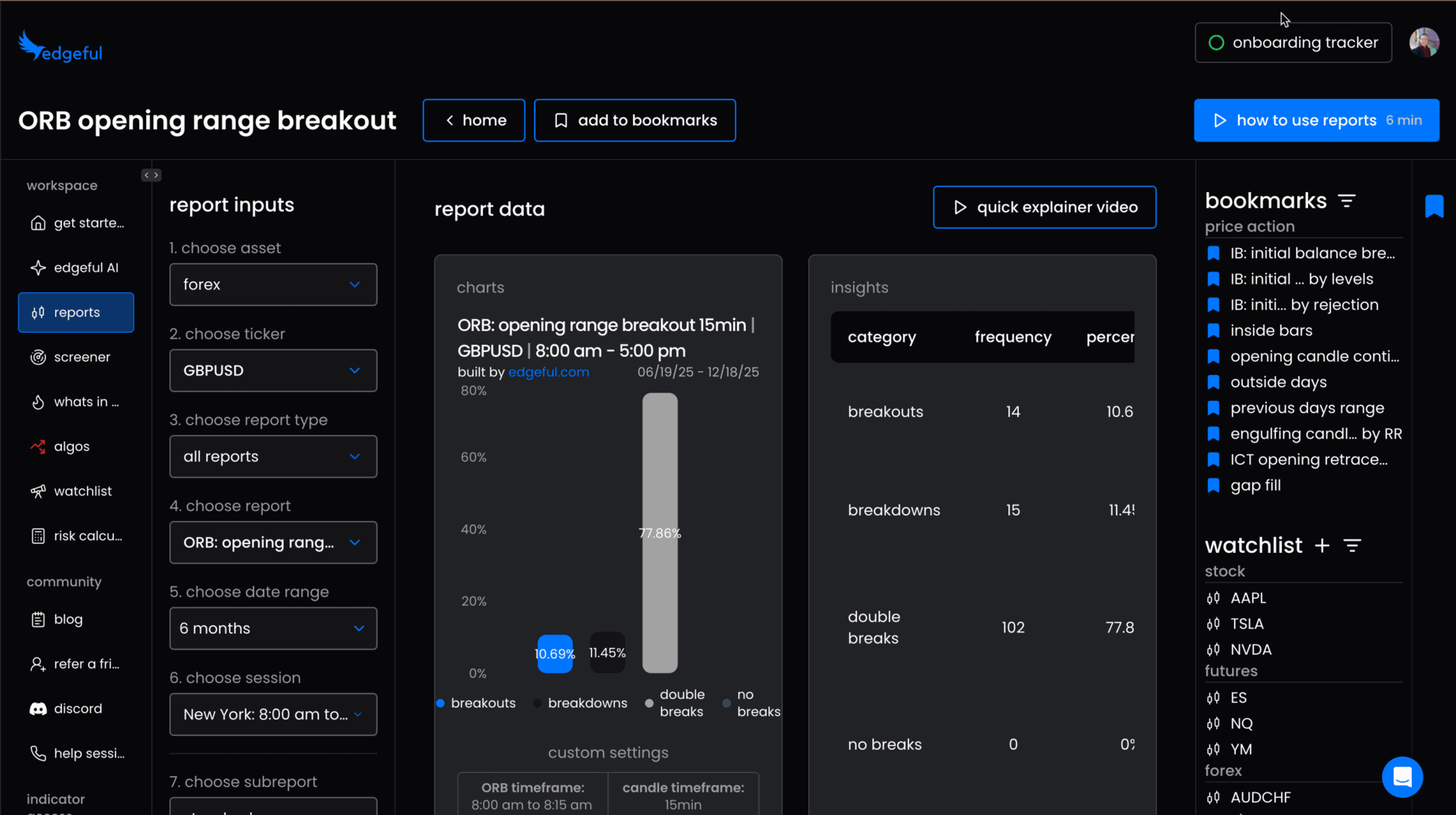Expand the GBPUSD ticker dropdown
Viewport: 1456px width, 815px height.
(x=273, y=370)
